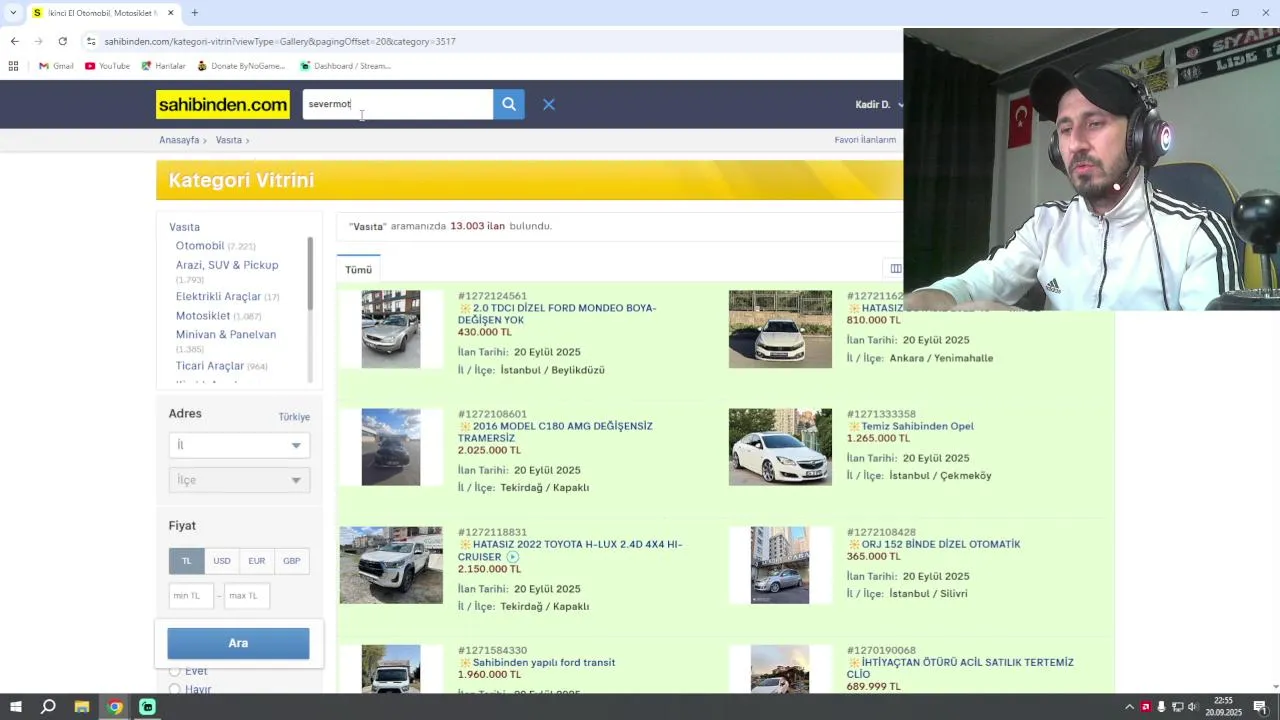Open the sahibinden.com logo homepage

click(223, 104)
